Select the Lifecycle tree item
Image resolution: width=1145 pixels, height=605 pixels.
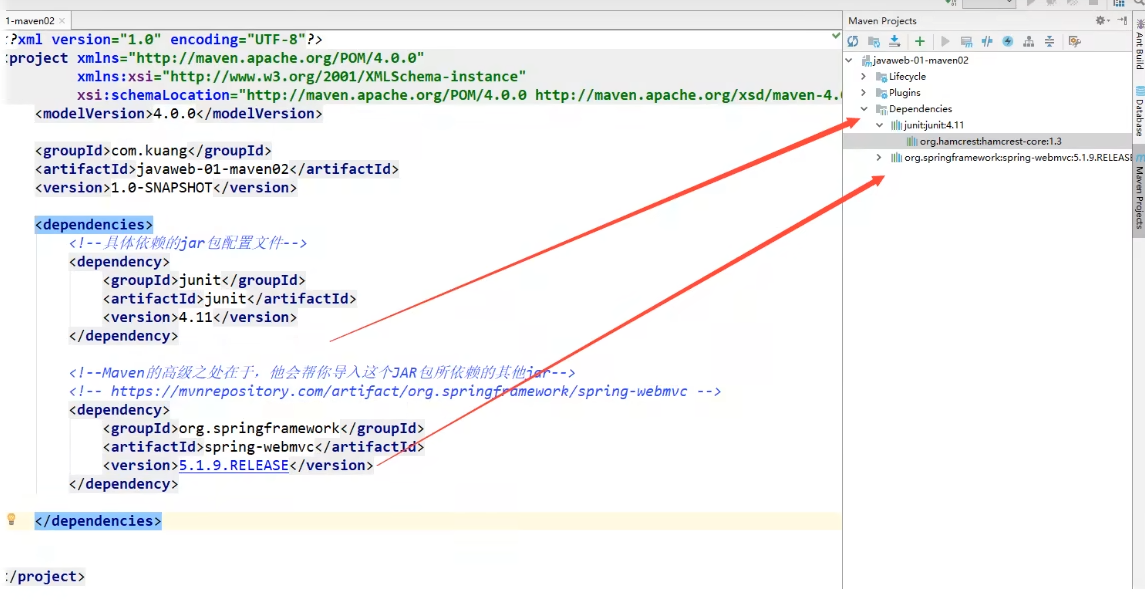[907, 77]
